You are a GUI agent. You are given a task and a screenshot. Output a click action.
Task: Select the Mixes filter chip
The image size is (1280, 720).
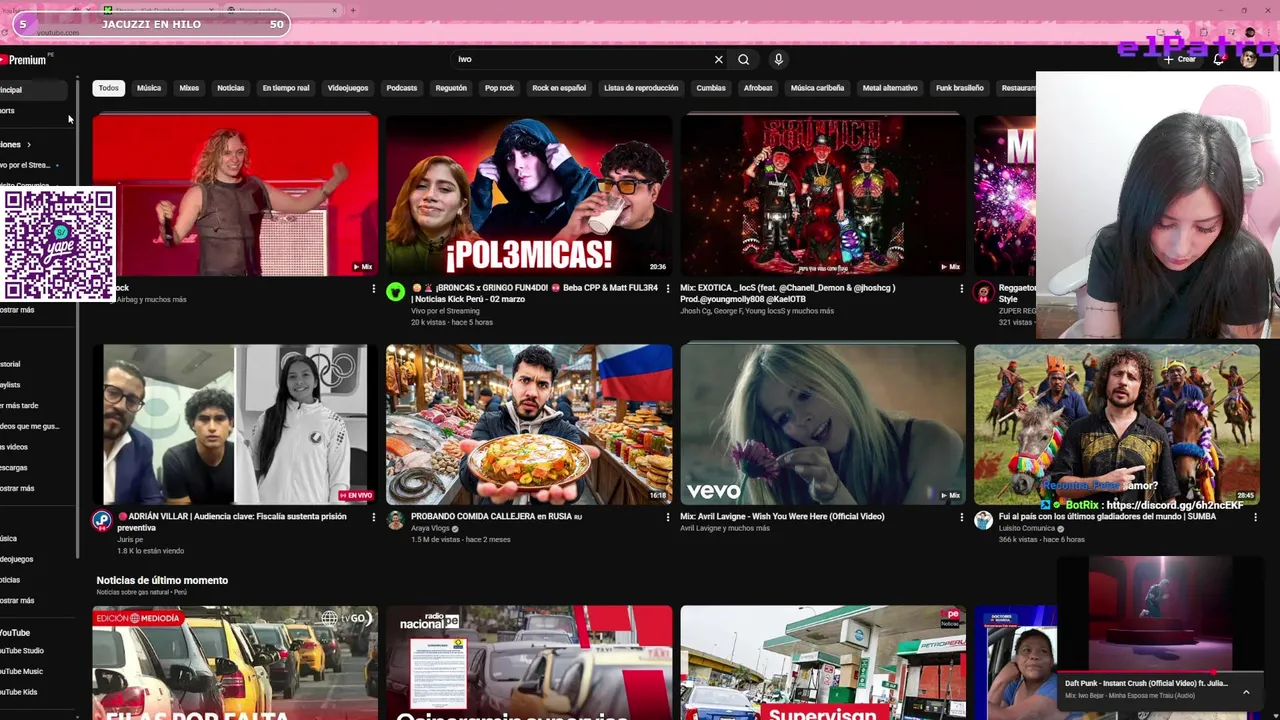[189, 88]
